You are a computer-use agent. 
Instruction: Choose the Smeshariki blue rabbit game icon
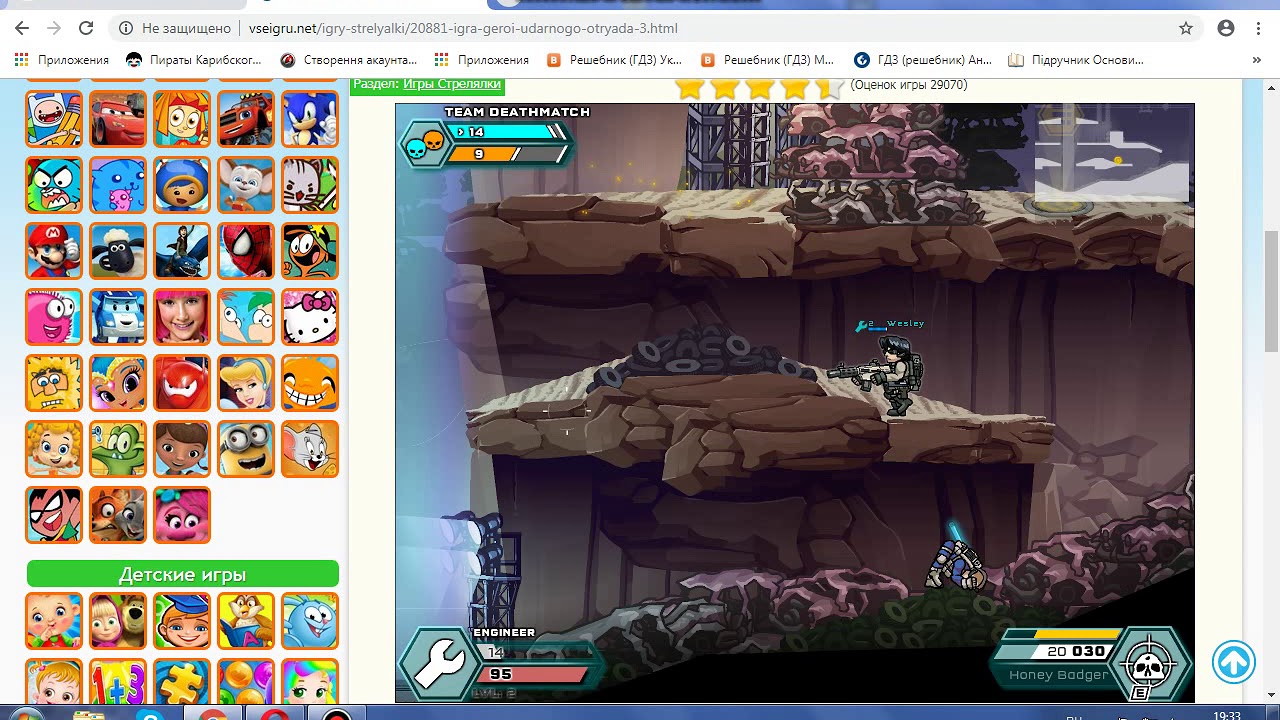[310, 620]
